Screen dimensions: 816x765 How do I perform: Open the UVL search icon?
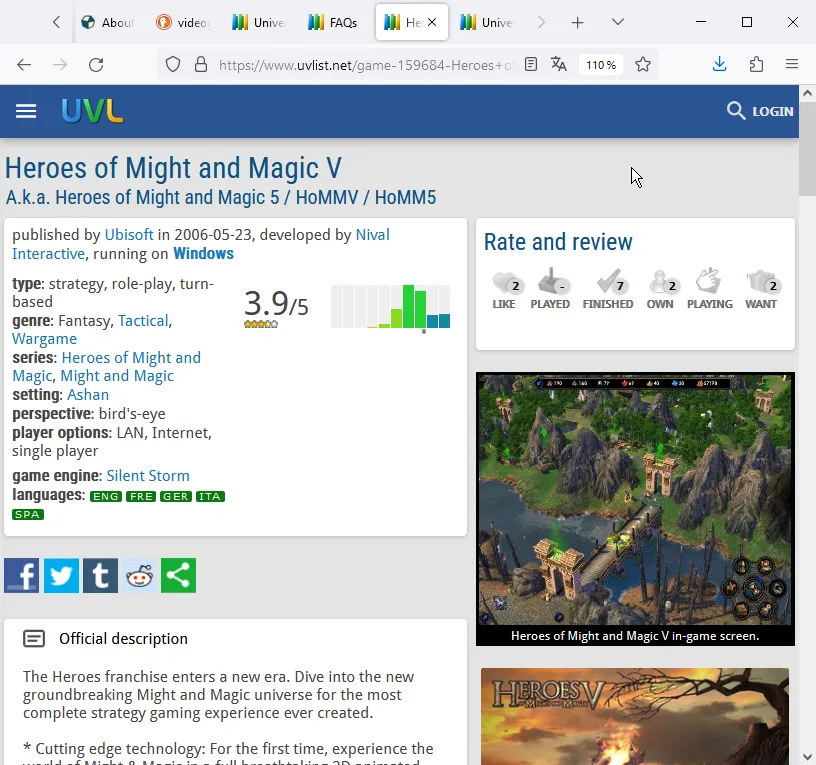coord(735,111)
